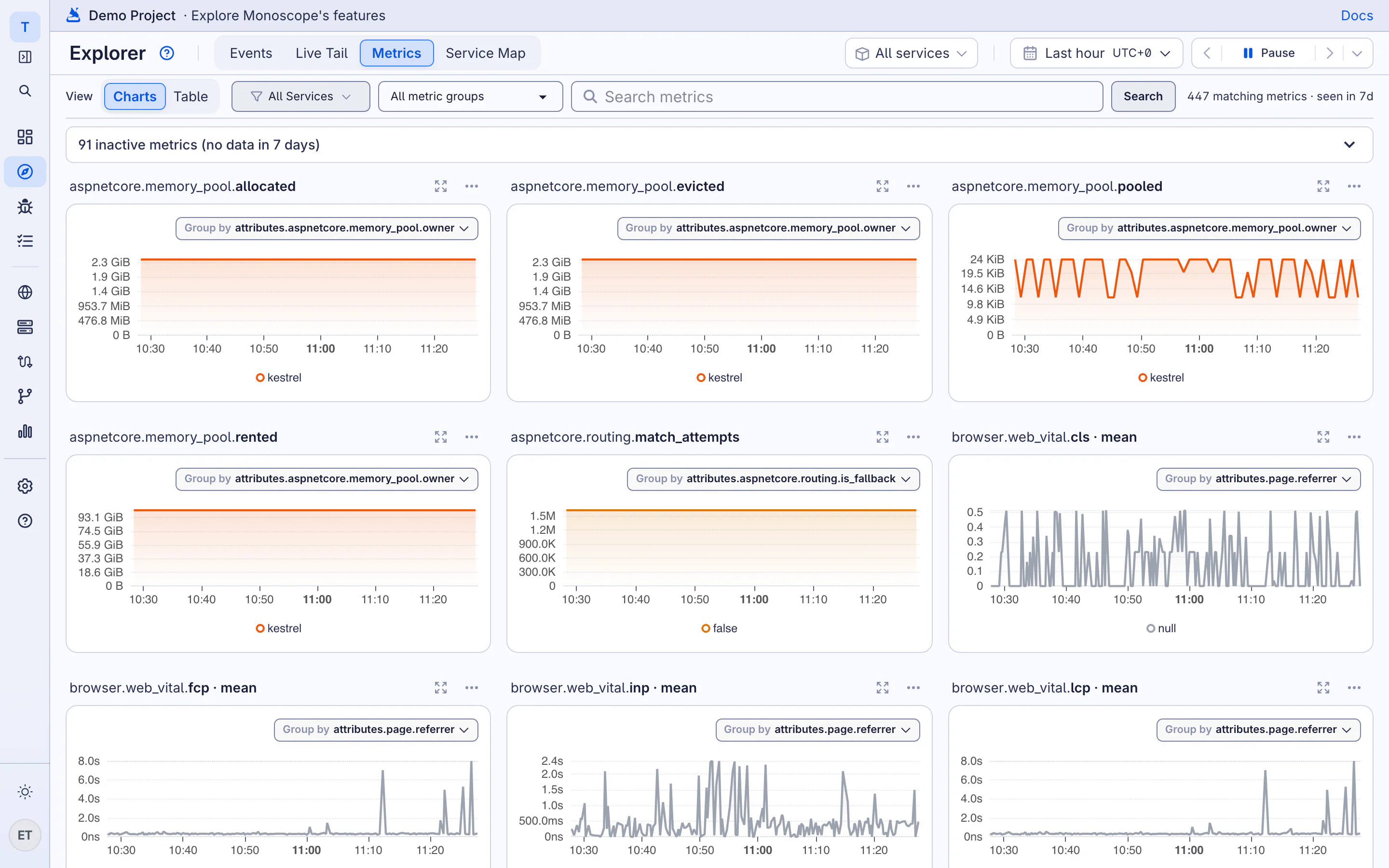1389x868 pixels.
Task: Expand the aspnetcore.memory_pool.allocated chart fullscreen
Action: [440, 186]
